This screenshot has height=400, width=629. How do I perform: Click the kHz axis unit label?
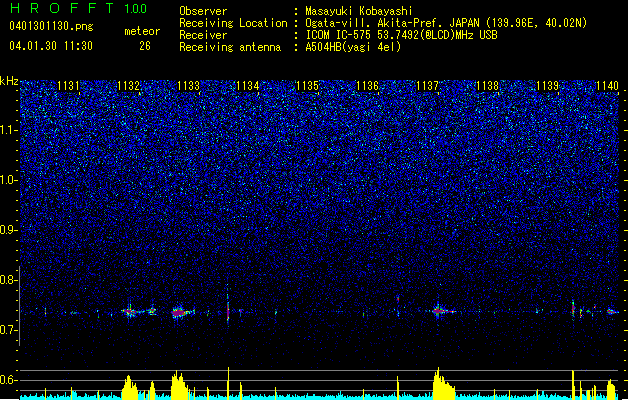click(9, 81)
